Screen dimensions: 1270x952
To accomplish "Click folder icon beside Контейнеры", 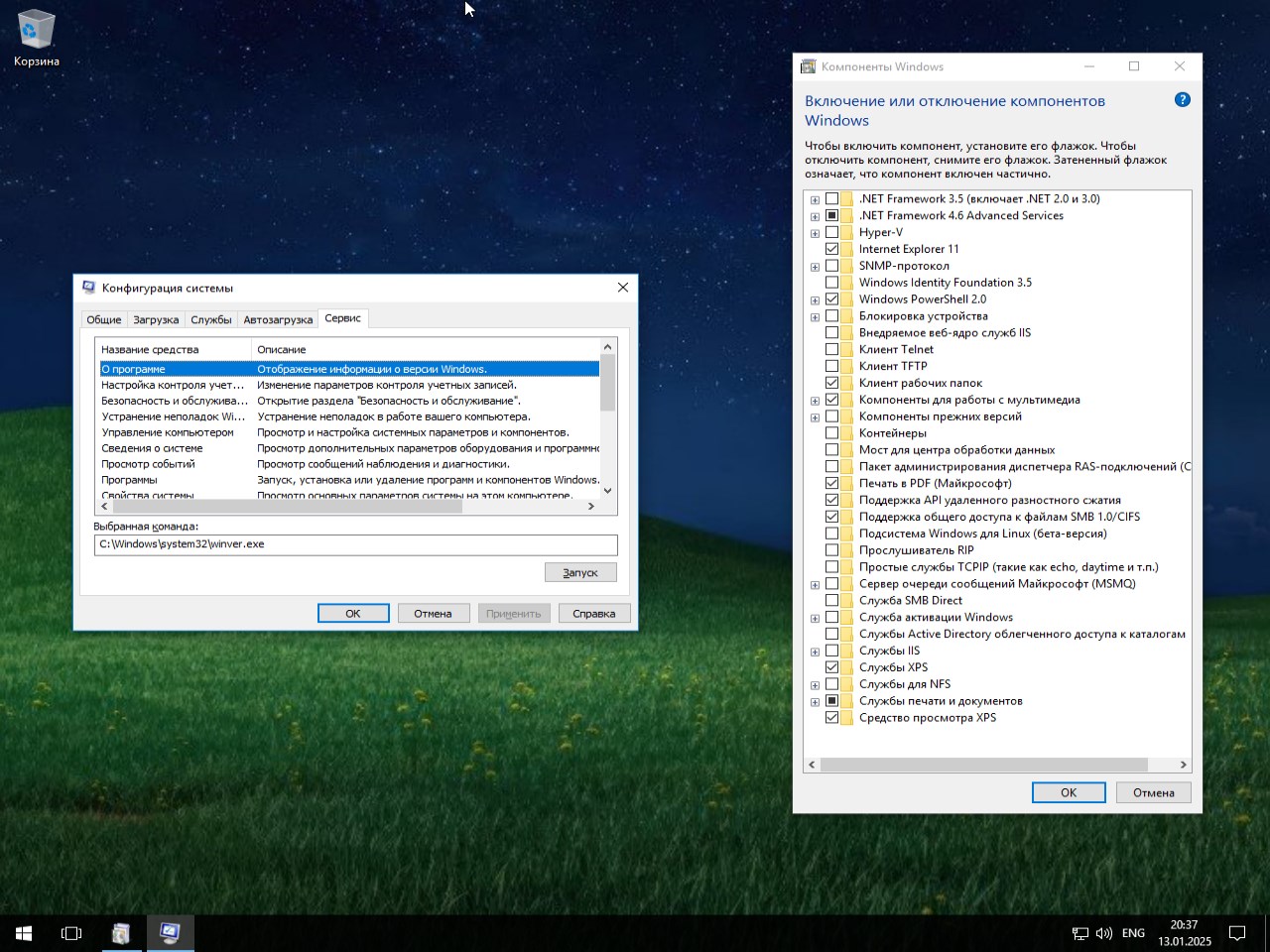I will 847,432.
